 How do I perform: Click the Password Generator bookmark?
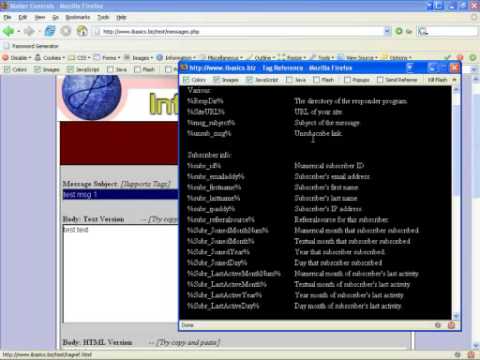click(31, 46)
